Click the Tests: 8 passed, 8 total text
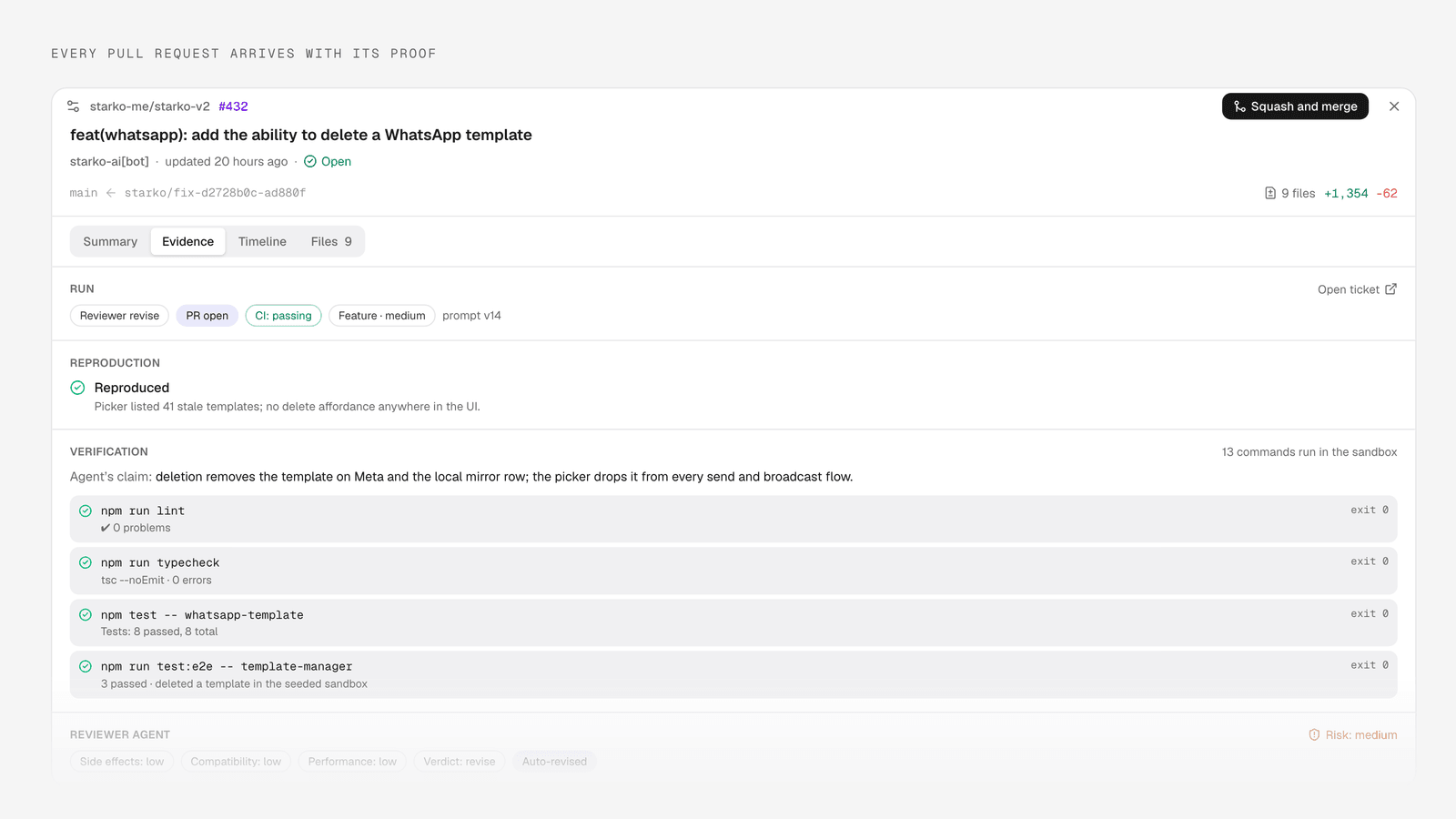 tap(159, 632)
